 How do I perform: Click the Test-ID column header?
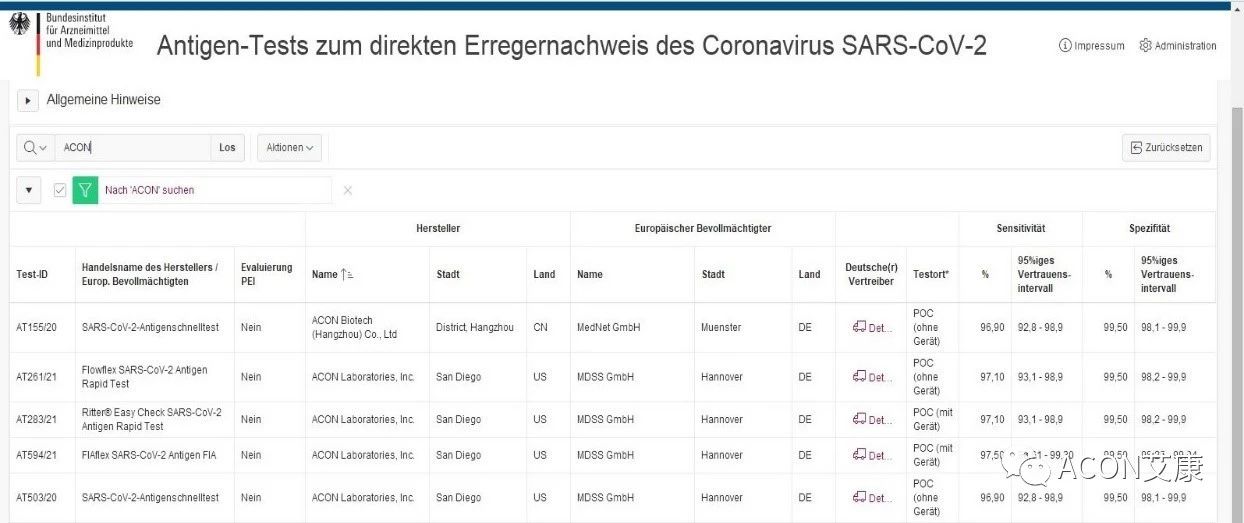32,274
